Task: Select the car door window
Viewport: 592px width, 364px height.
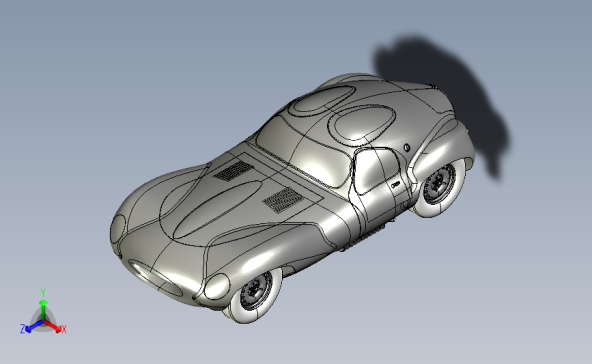Action: 378,170
